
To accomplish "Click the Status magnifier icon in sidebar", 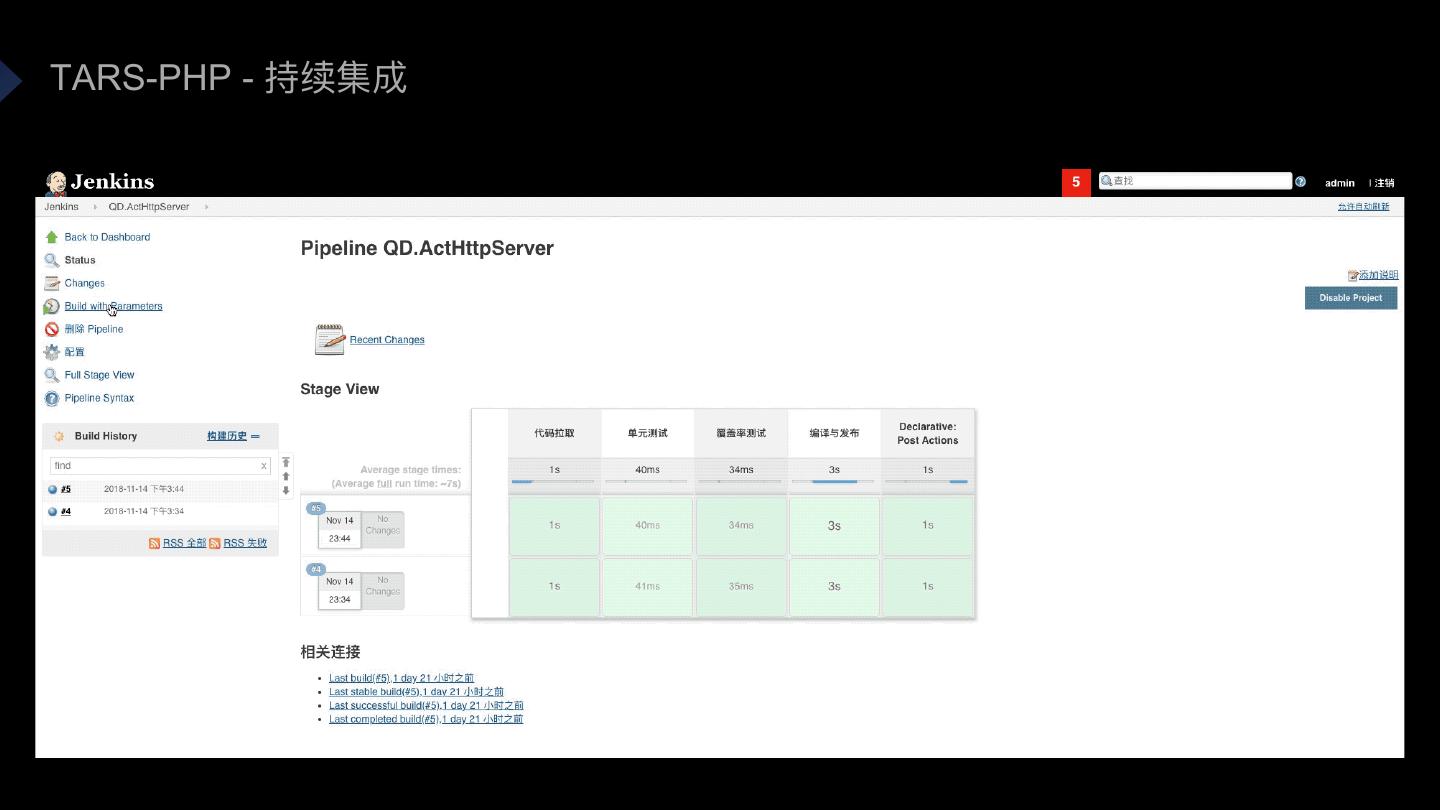I will tap(52, 260).
